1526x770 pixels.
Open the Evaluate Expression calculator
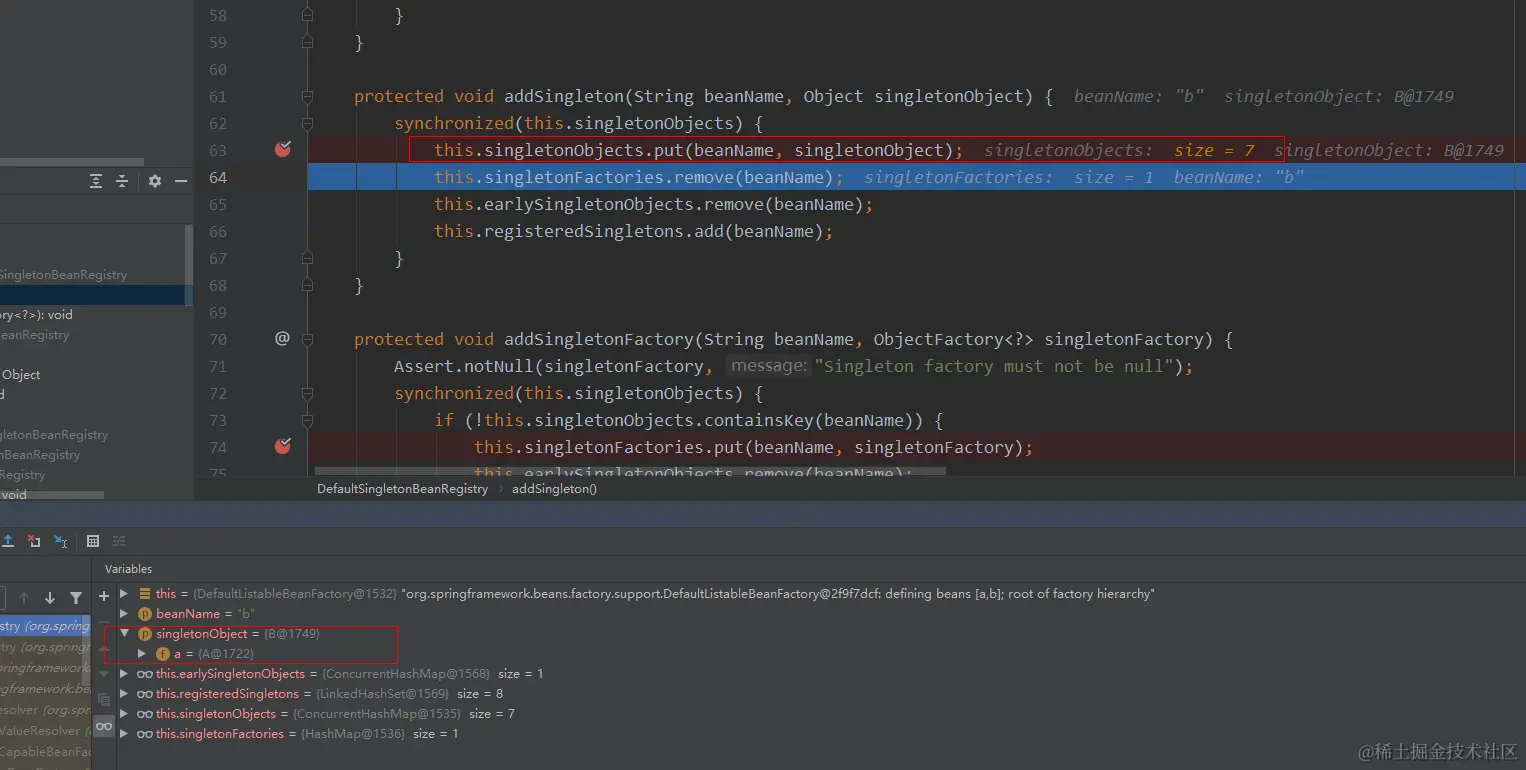click(x=93, y=541)
